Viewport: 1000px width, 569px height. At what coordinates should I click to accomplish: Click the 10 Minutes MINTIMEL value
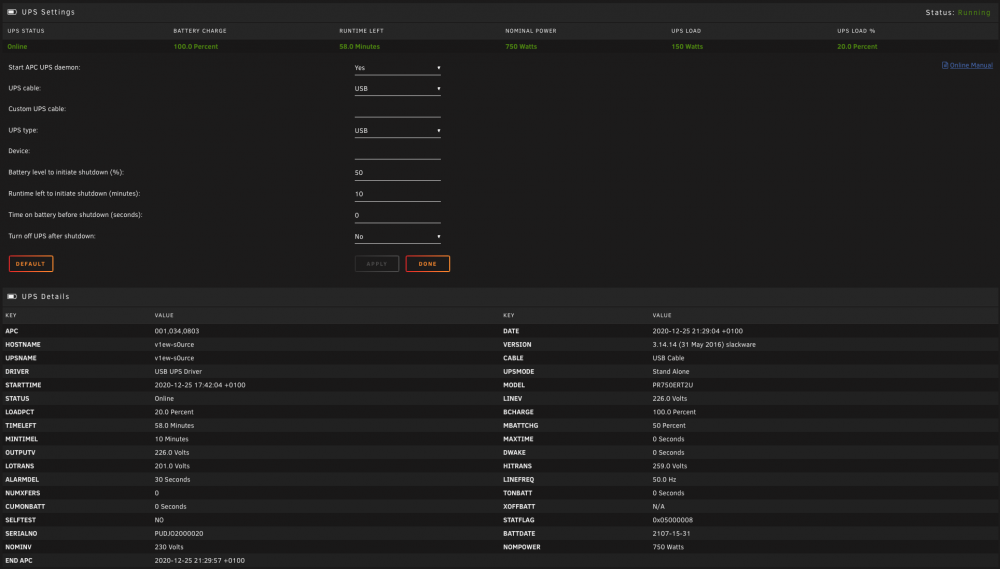click(x=172, y=439)
